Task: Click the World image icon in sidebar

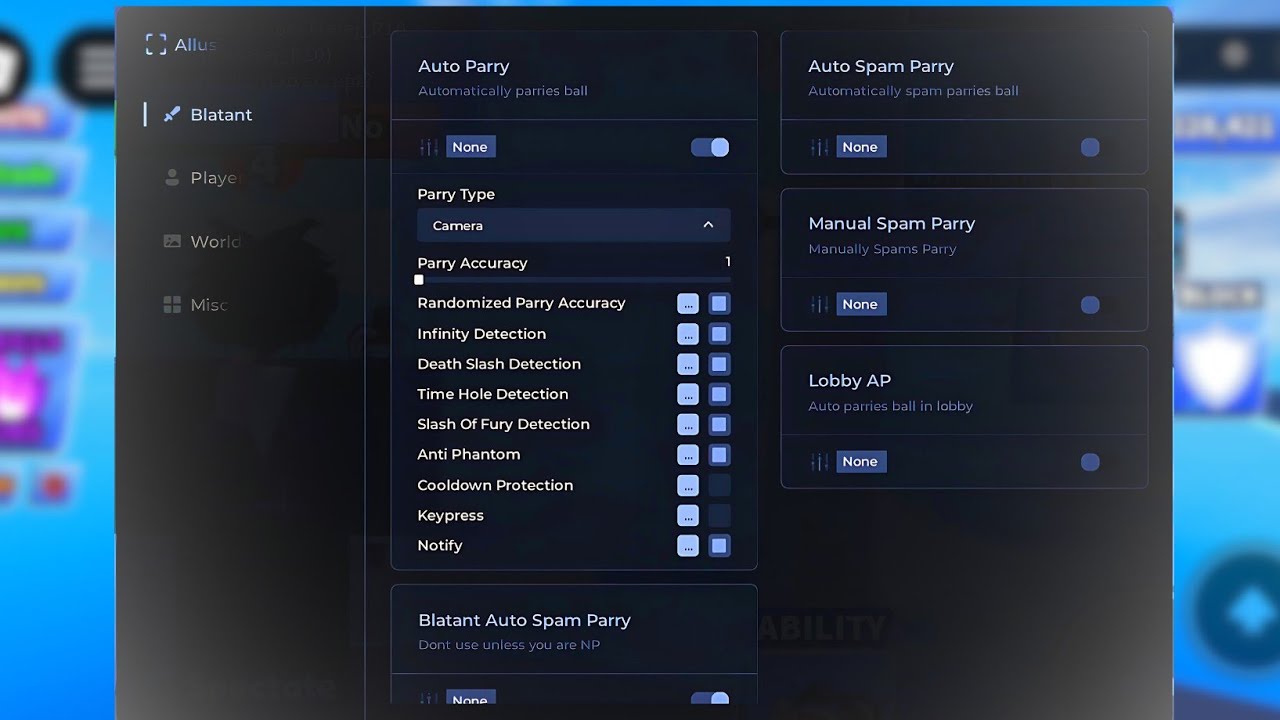Action: (x=172, y=241)
